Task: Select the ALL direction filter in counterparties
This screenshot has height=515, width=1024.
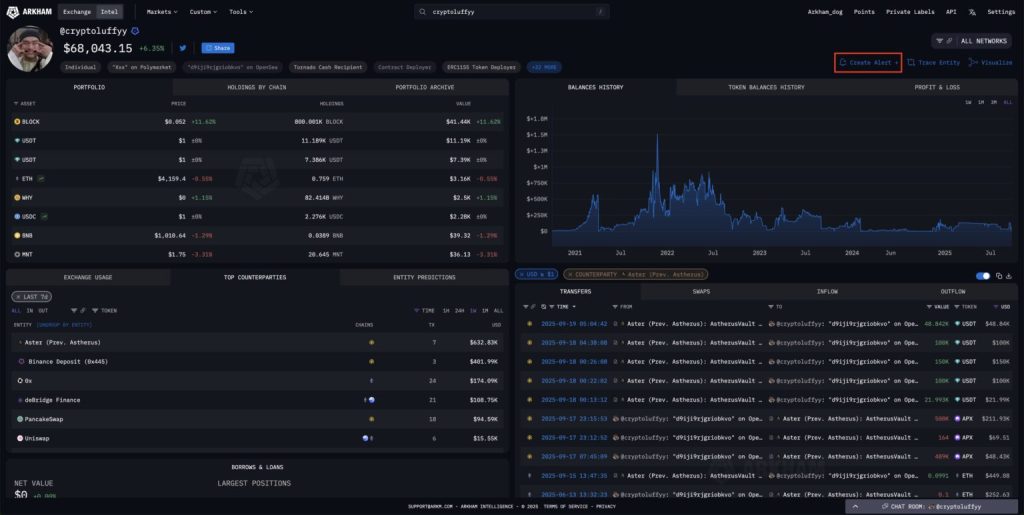Action: pyautogui.click(x=16, y=311)
